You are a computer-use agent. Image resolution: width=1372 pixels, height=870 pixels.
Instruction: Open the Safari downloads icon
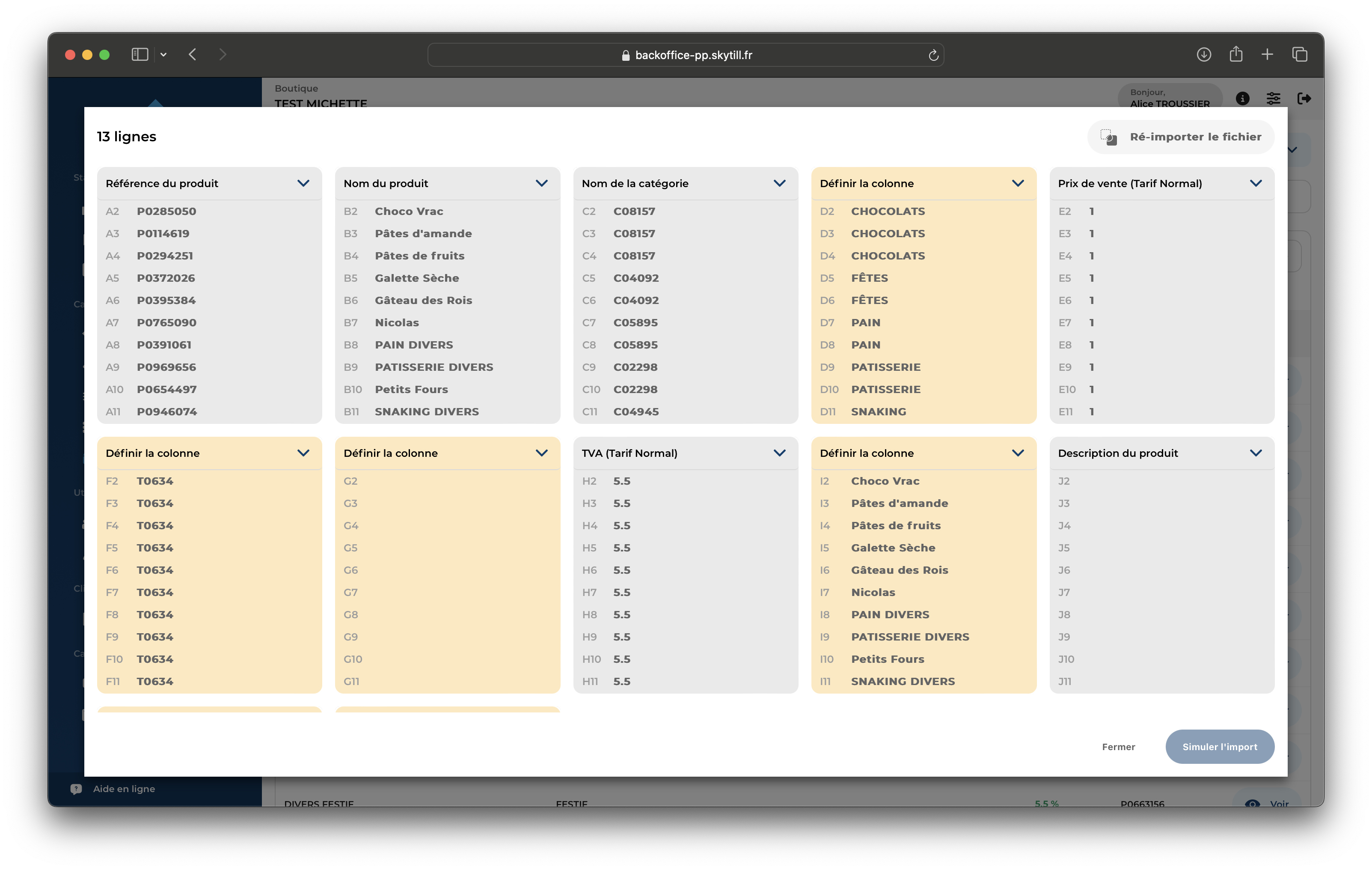click(x=1203, y=55)
